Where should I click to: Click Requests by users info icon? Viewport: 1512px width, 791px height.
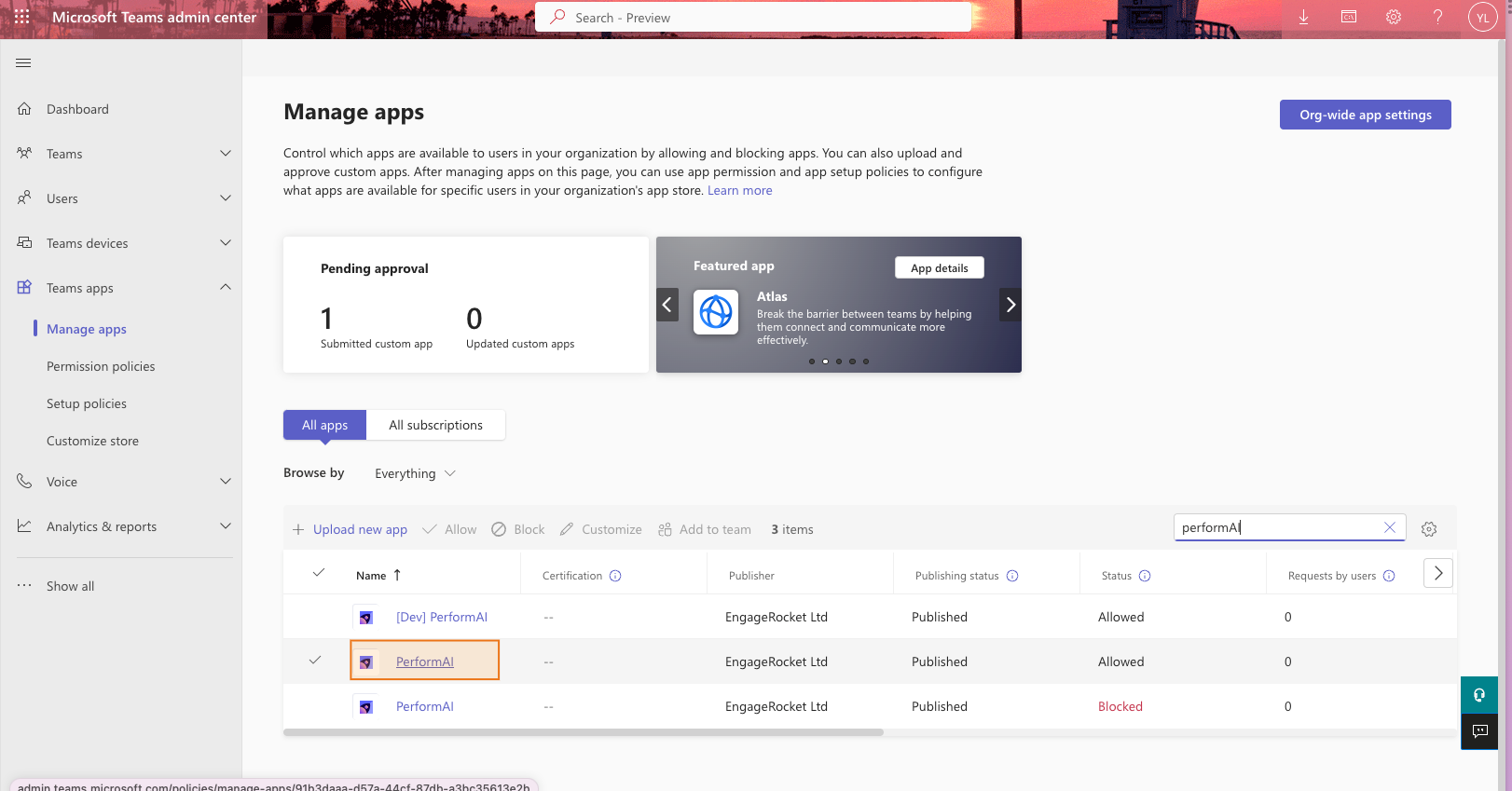click(1389, 576)
